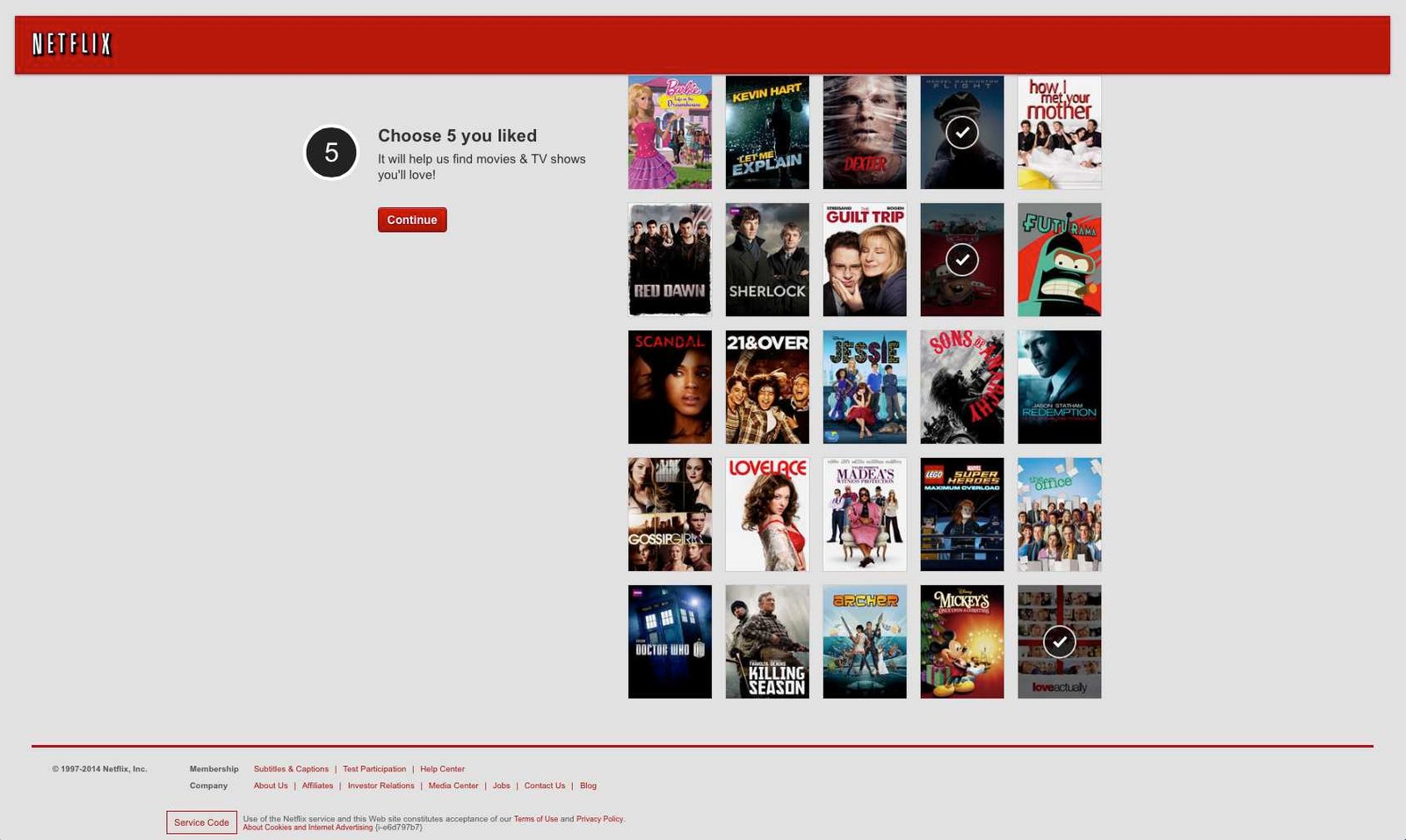Uncheck the selected Flight poster
Viewport: 1406px width, 840px height.
[x=962, y=132]
